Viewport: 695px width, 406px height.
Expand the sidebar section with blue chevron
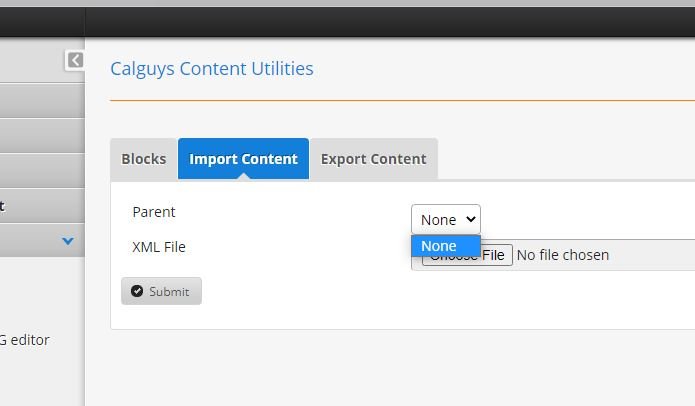click(68, 241)
